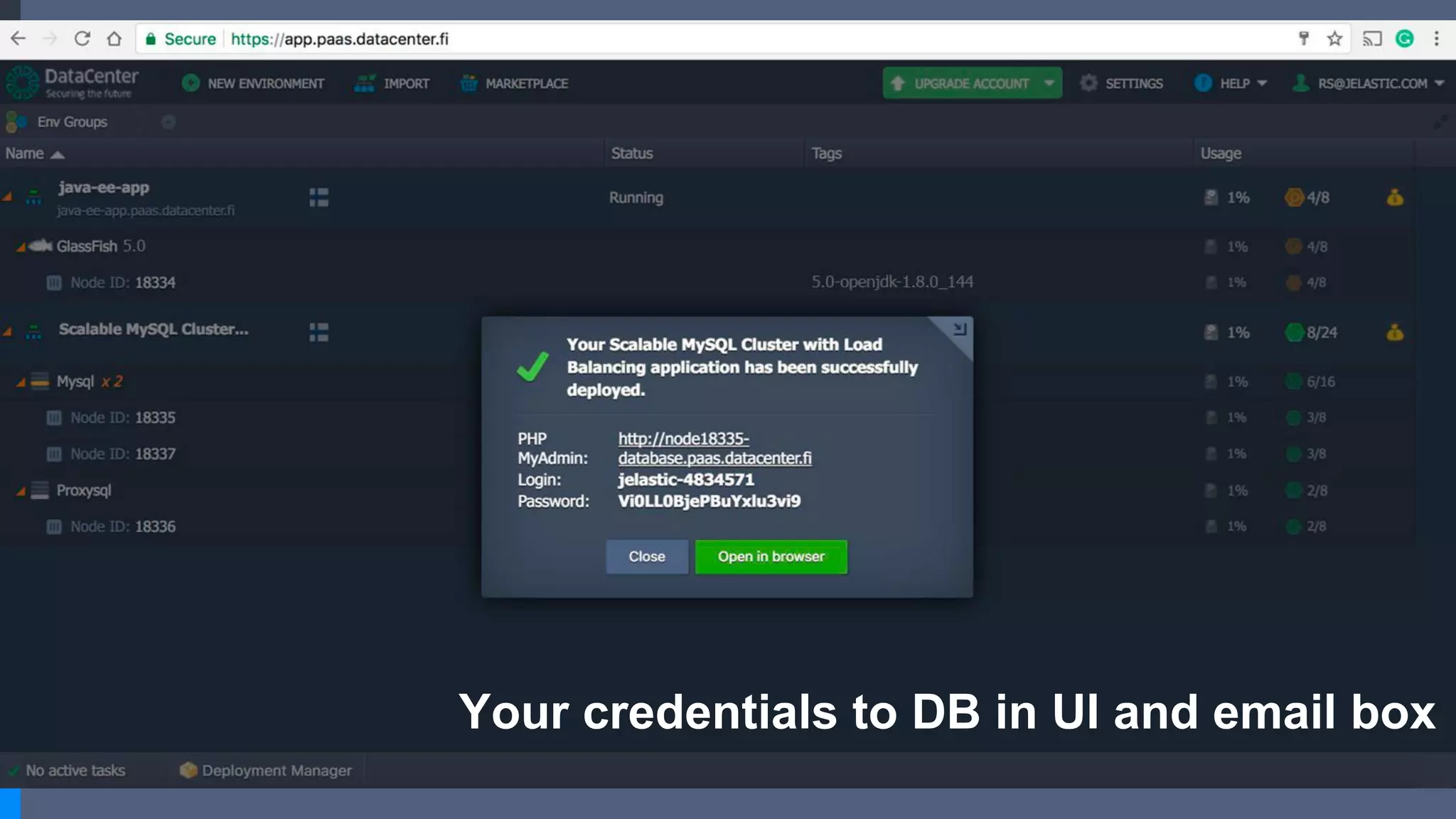Open the Marketplace

[514, 84]
